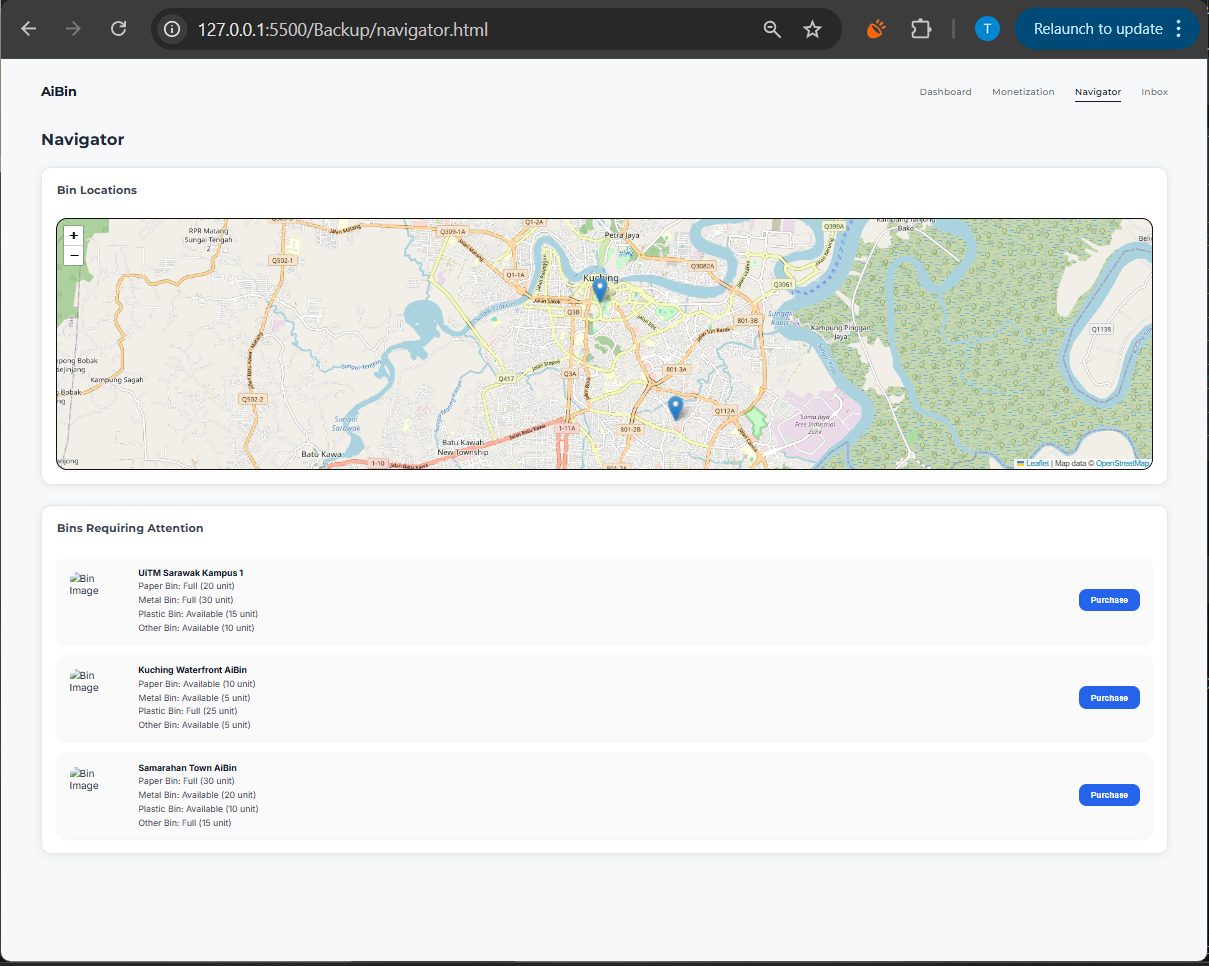Open the OpenStreetMap attribution link
The image size is (1209, 966).
pyautogui.click(x=1123, y=463)
